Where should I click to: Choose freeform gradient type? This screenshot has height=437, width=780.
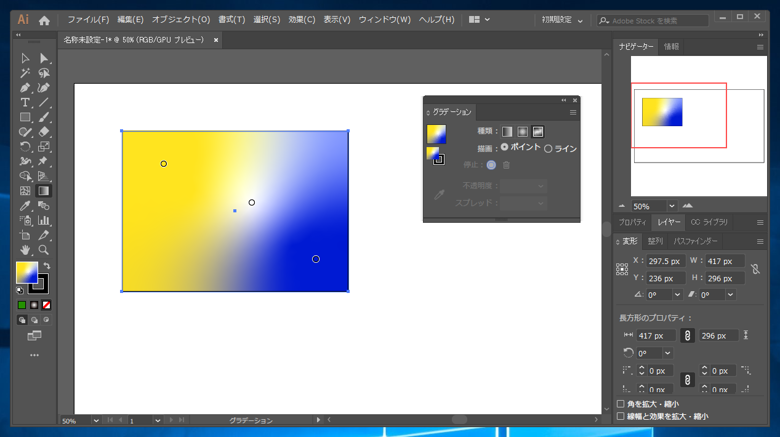point(538,131)
